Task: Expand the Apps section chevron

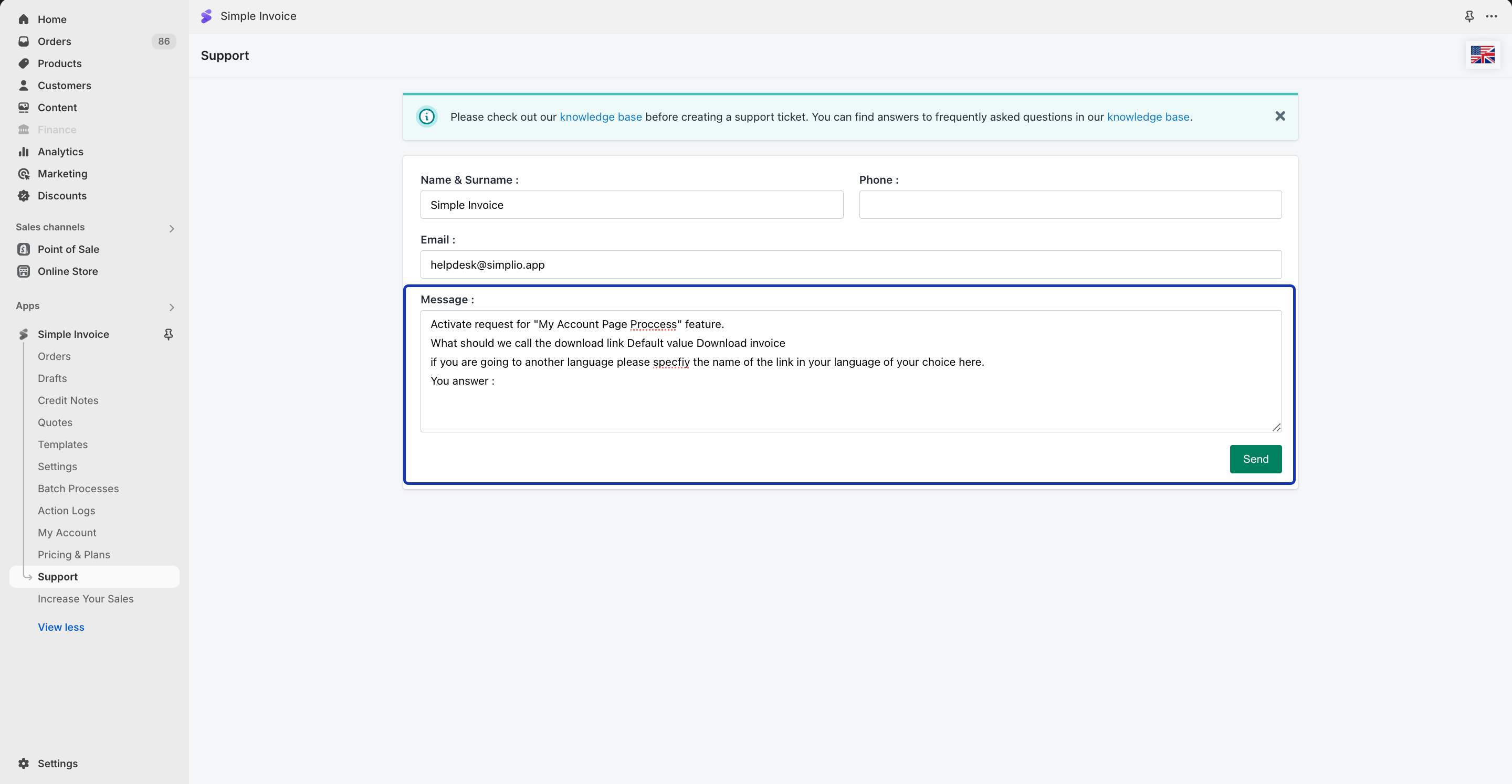Action: (x=171, y=308)
